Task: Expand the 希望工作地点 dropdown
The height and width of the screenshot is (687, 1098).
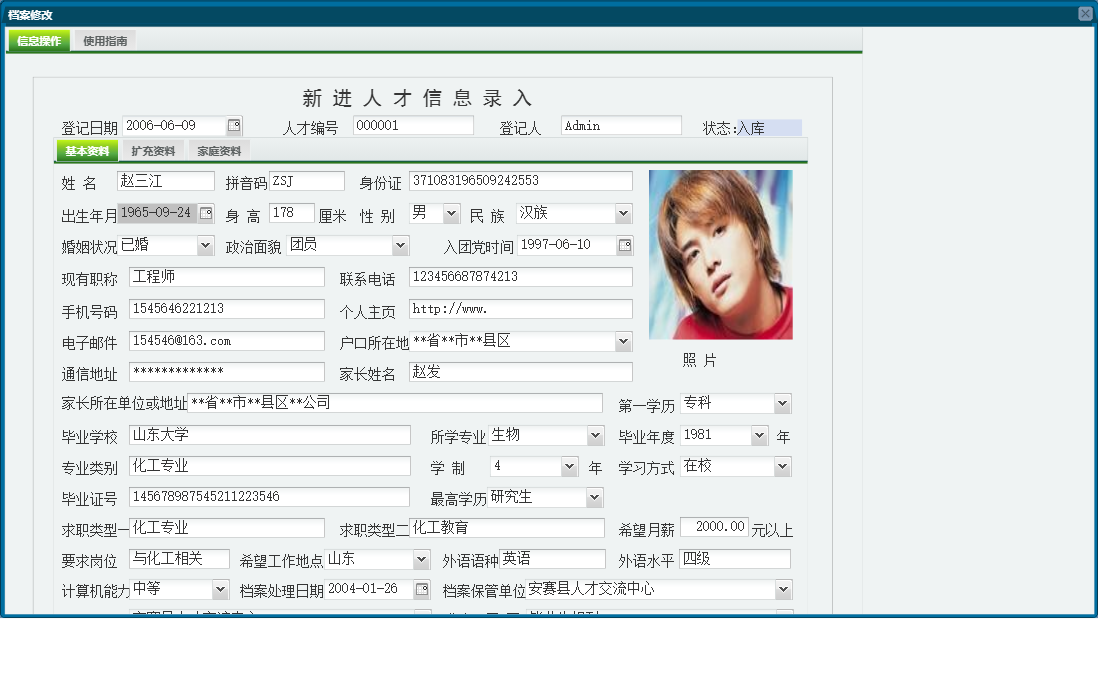Action: click(x=421, y=560)
